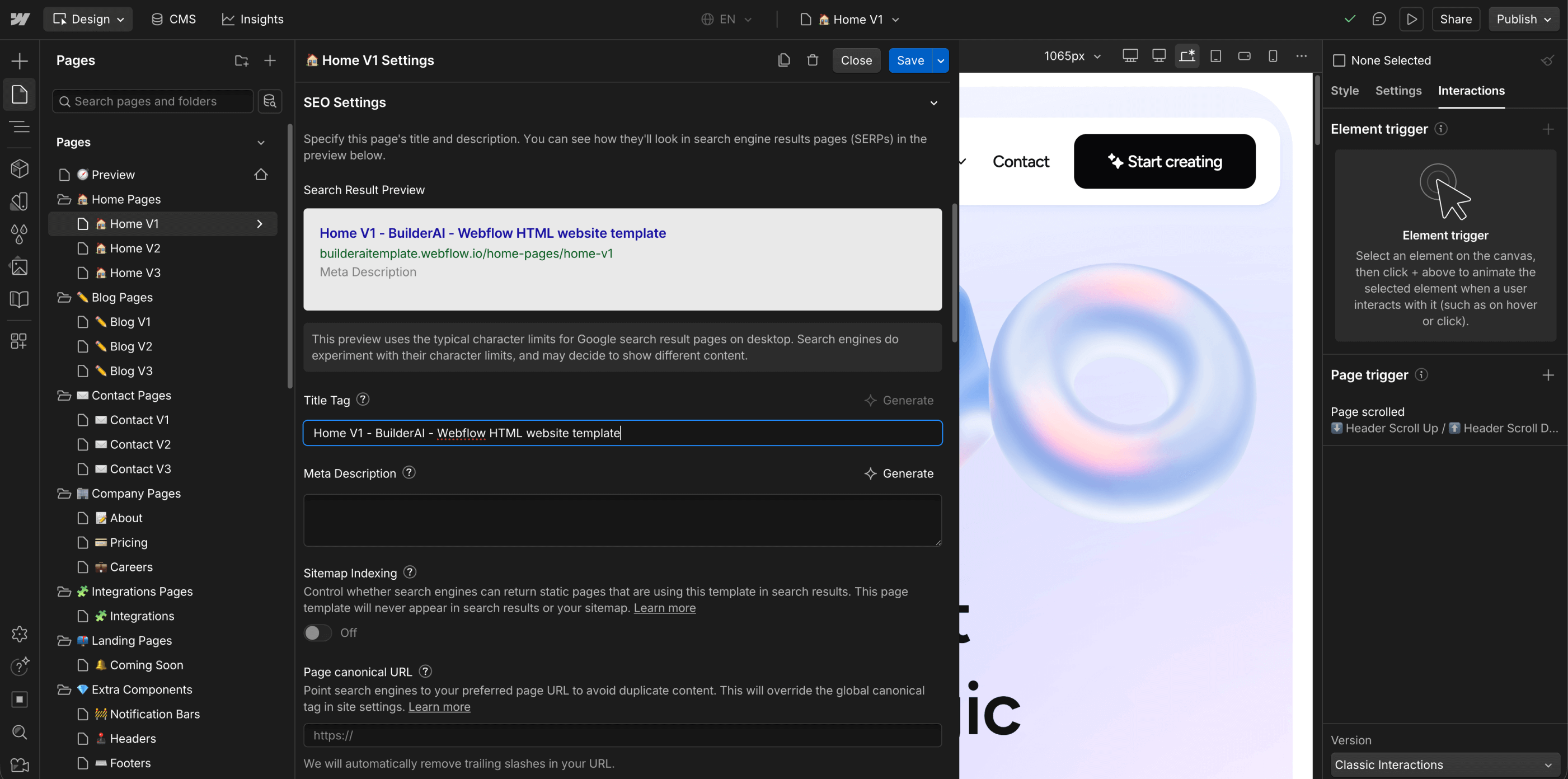The height and width of the screenshot is (779, 1568).
Task: Open page search filter icon
Action: coord(270,101)
